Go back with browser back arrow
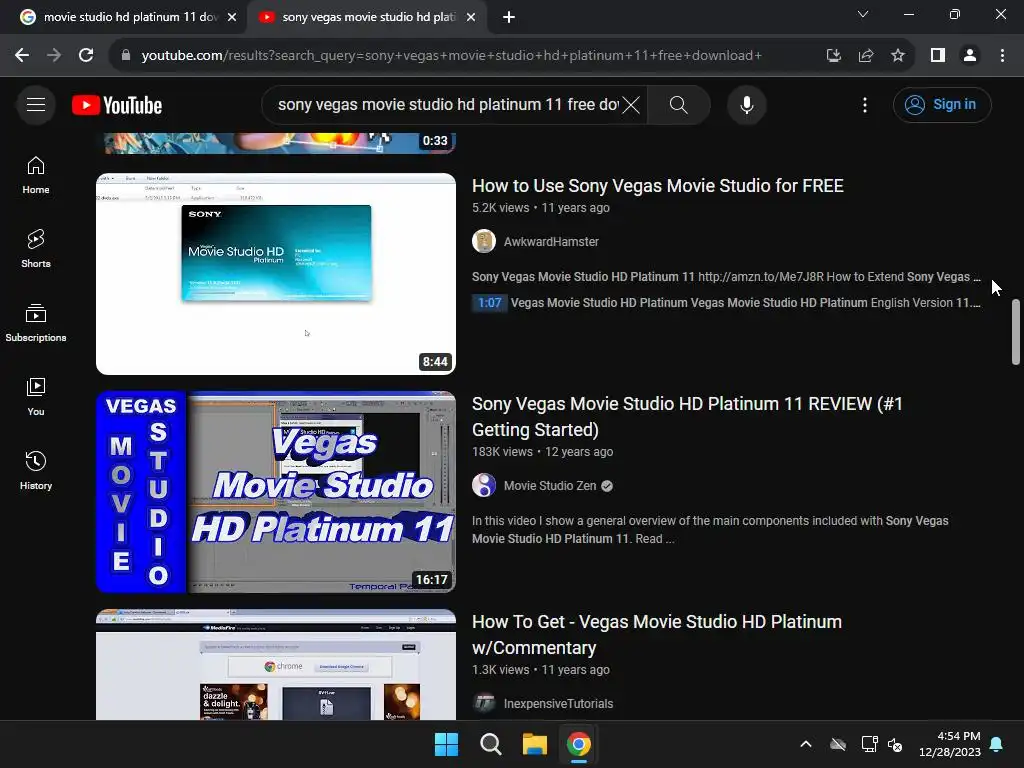1024x768 pixels. pos(22,56)
